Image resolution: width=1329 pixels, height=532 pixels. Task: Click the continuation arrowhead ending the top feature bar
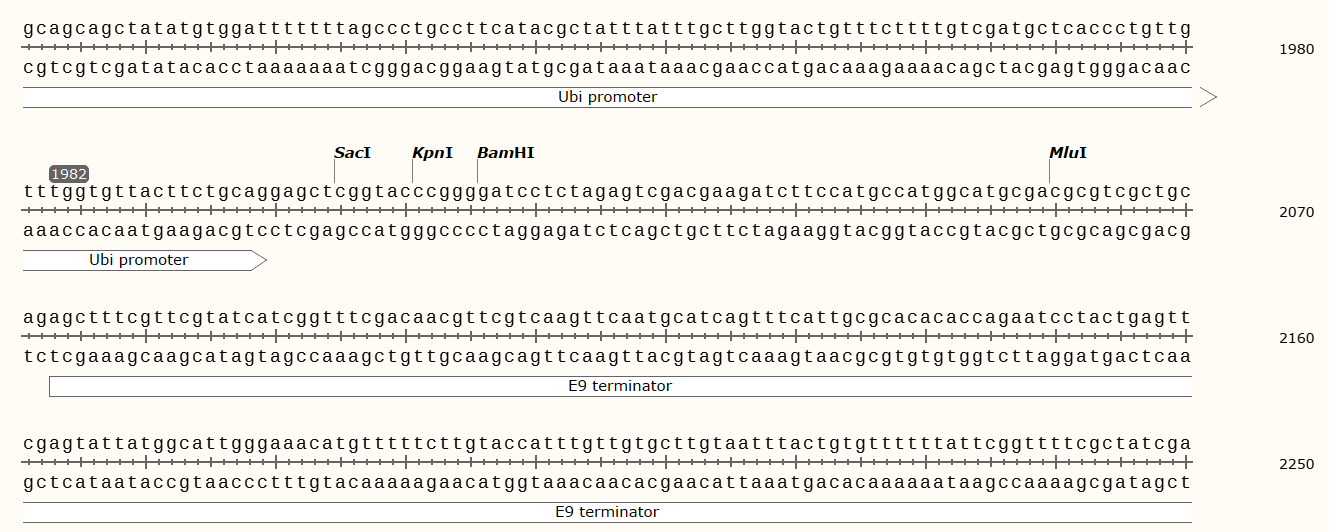point(1207,97)
